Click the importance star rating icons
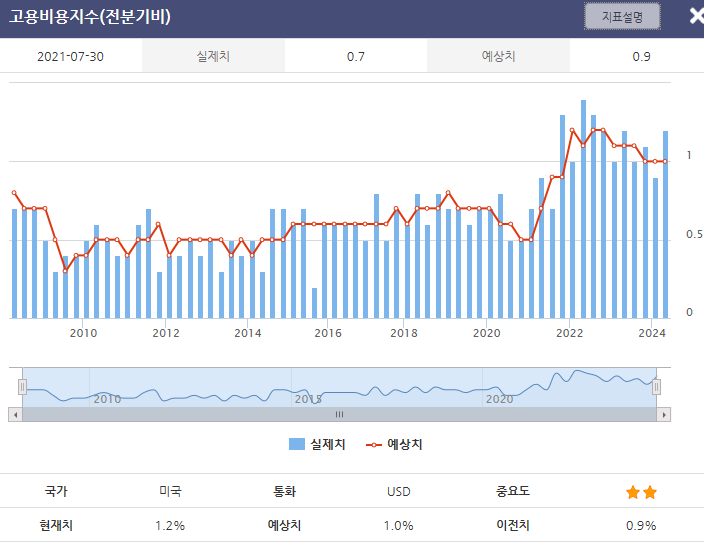 [x=641, y=492]
